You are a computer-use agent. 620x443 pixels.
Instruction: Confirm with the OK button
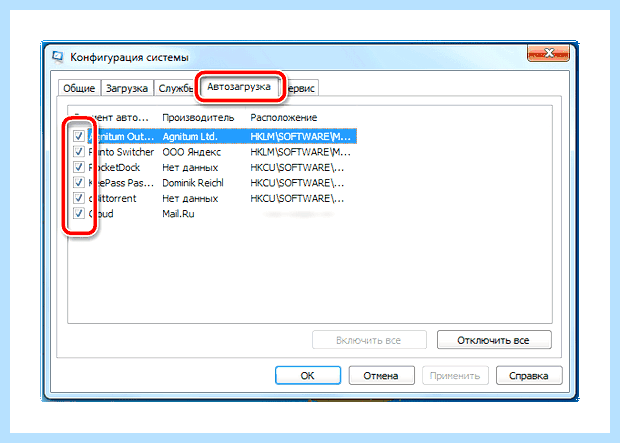tap(308, 375)
